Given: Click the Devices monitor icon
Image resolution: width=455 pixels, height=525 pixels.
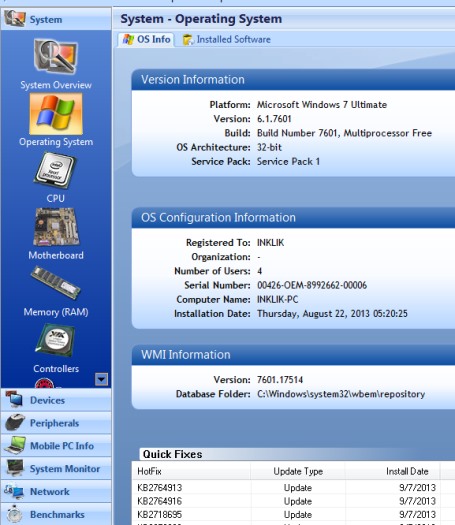Looking at the screenshot, I should [x=14, y=399].
